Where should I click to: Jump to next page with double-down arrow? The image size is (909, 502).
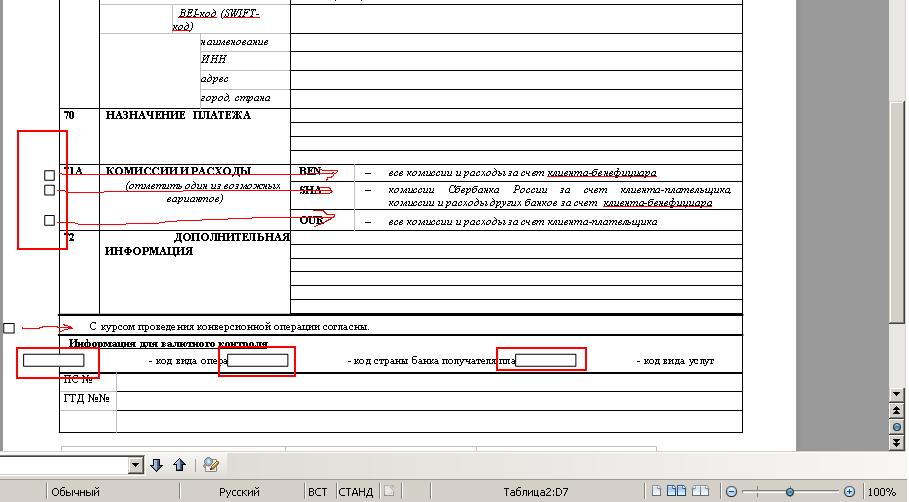point(897,441)
